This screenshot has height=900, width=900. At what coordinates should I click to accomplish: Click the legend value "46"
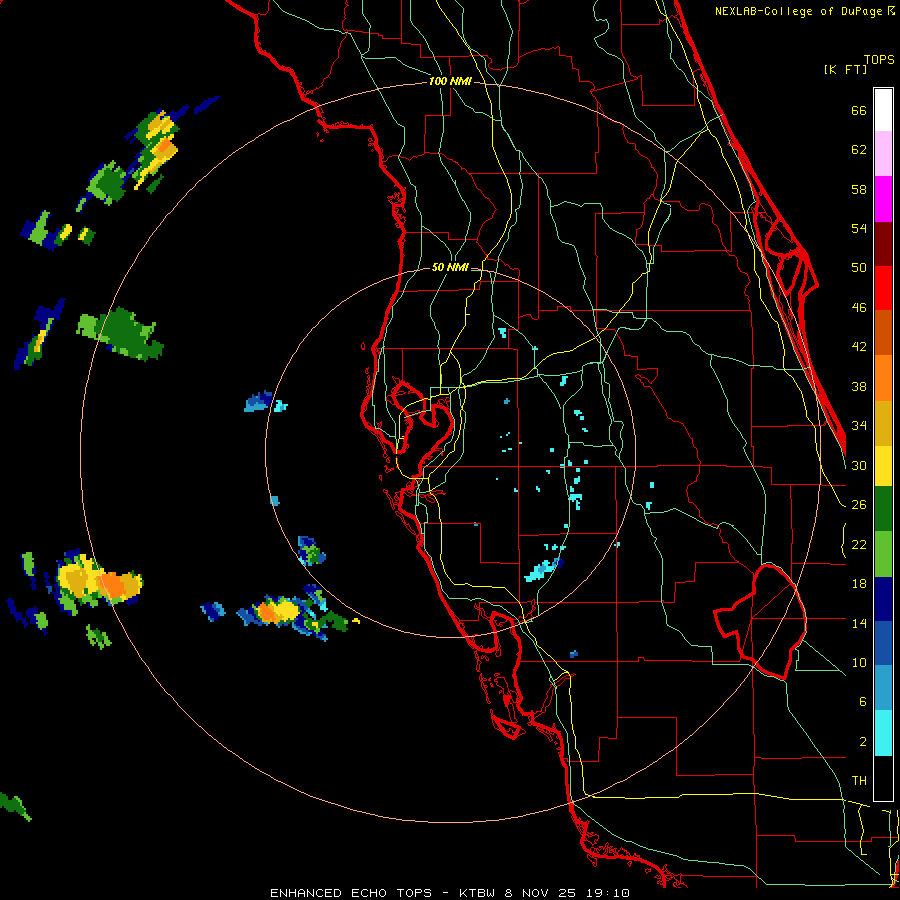click(859, 308)
